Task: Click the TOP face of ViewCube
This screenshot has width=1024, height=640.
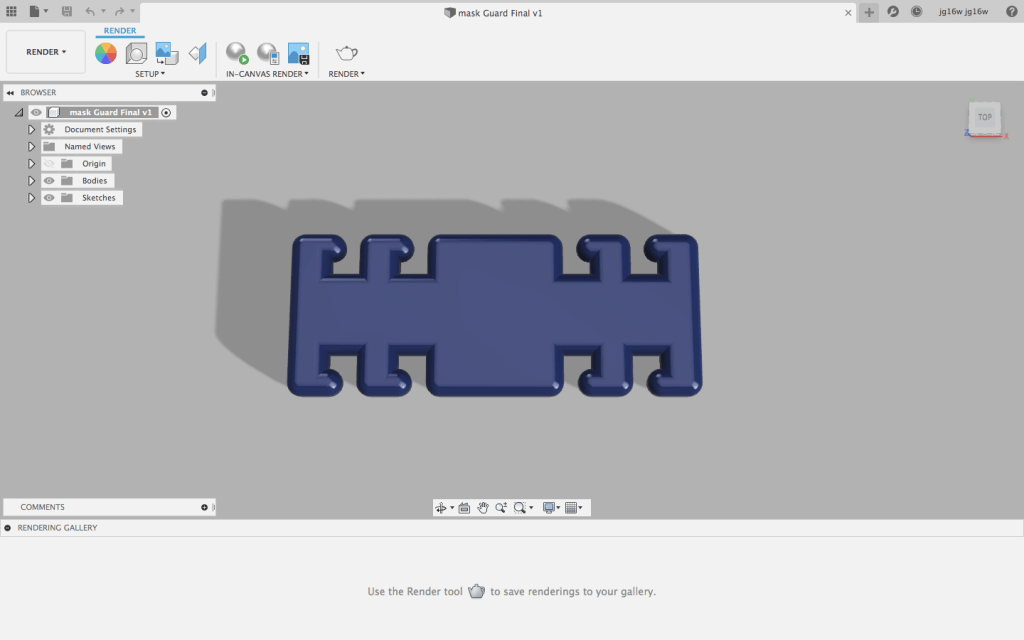Action: coord(984,117)
